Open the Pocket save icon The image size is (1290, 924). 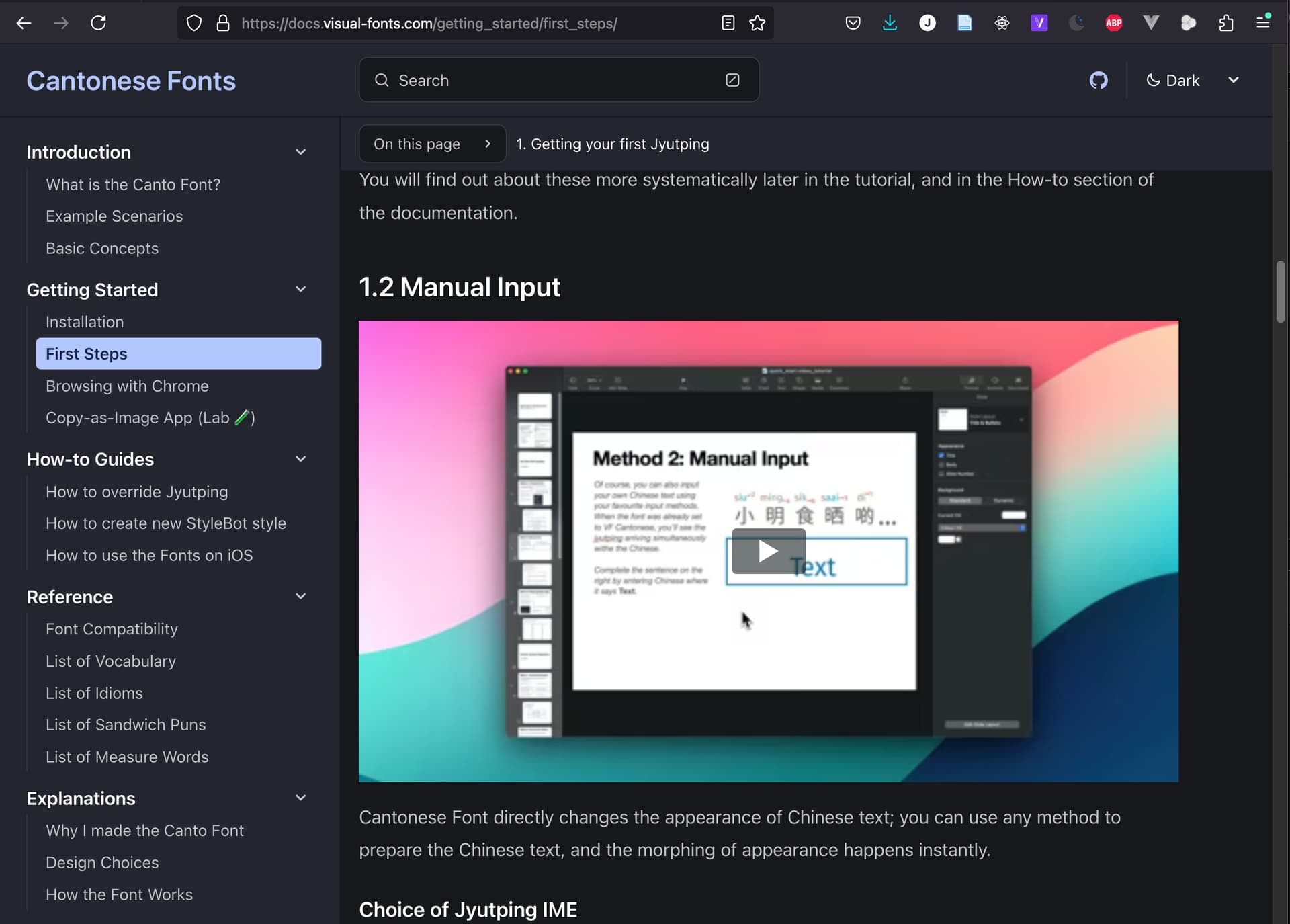click(x=853, y=23)
